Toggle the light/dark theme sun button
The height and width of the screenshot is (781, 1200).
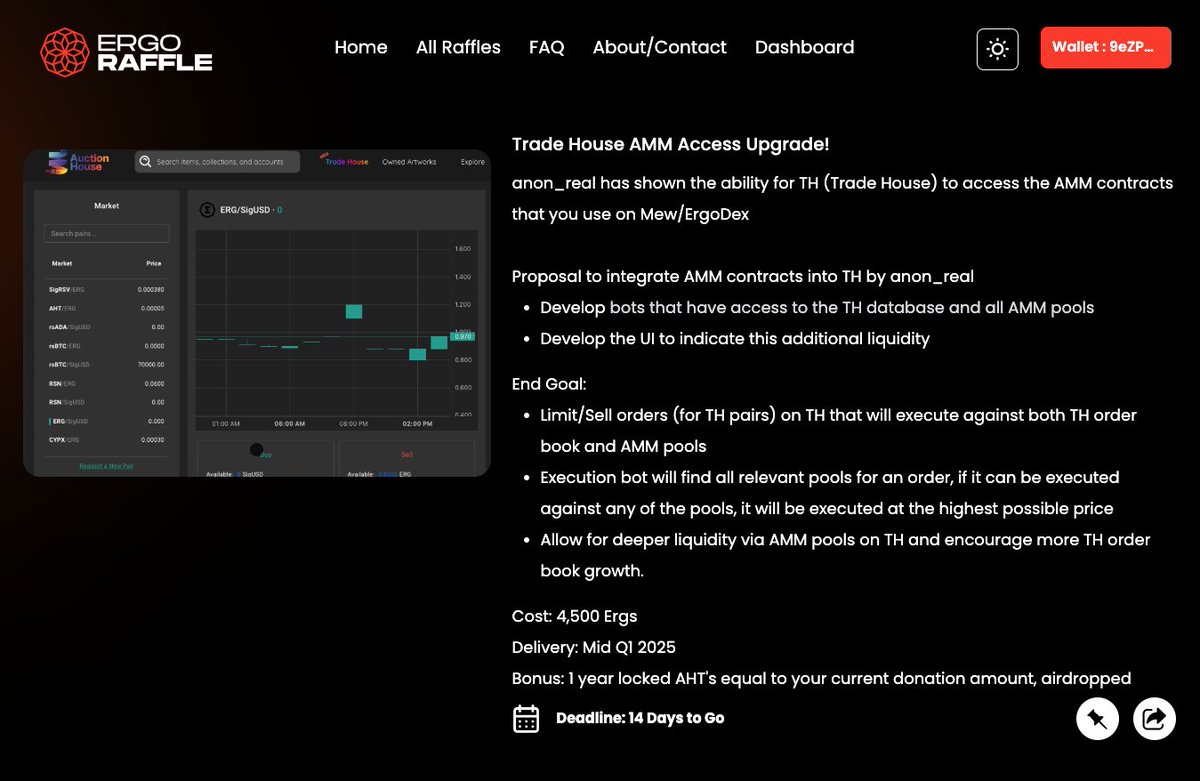(997, 49)
